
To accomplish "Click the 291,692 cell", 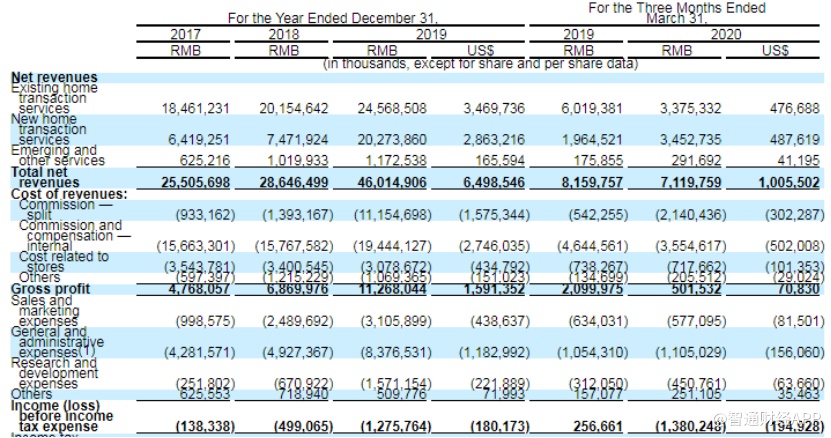I will click(696, 161).
